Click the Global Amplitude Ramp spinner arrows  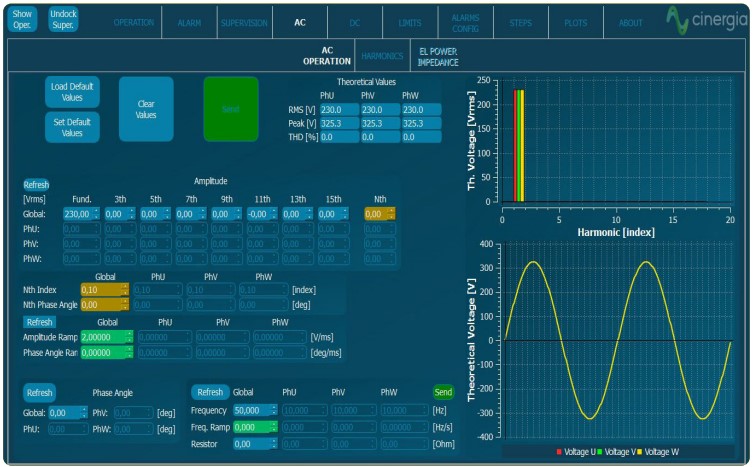[x=128, y=338]
